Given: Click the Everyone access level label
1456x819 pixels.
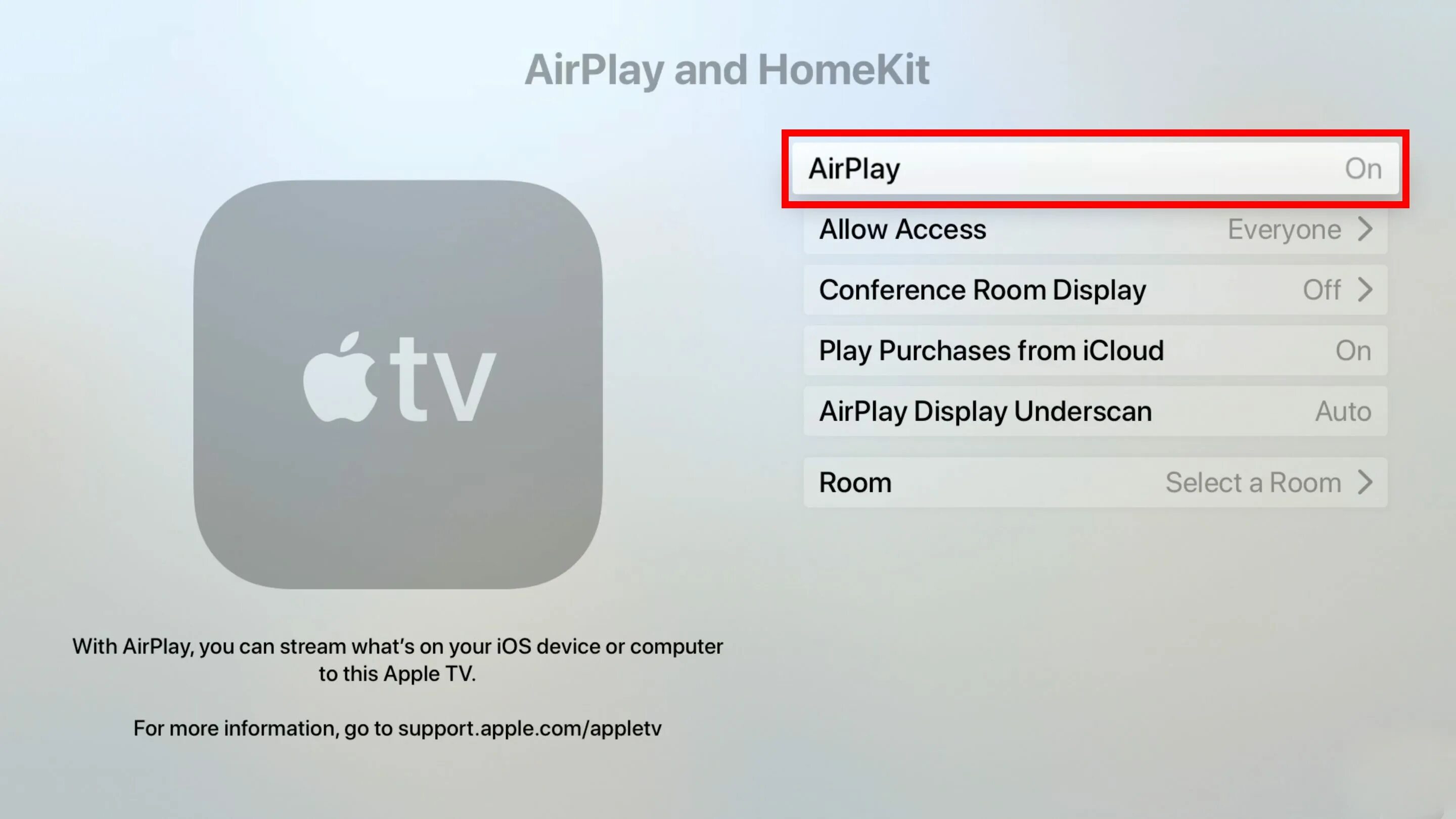Looking at the screenshot, I should click(1283, 229).
